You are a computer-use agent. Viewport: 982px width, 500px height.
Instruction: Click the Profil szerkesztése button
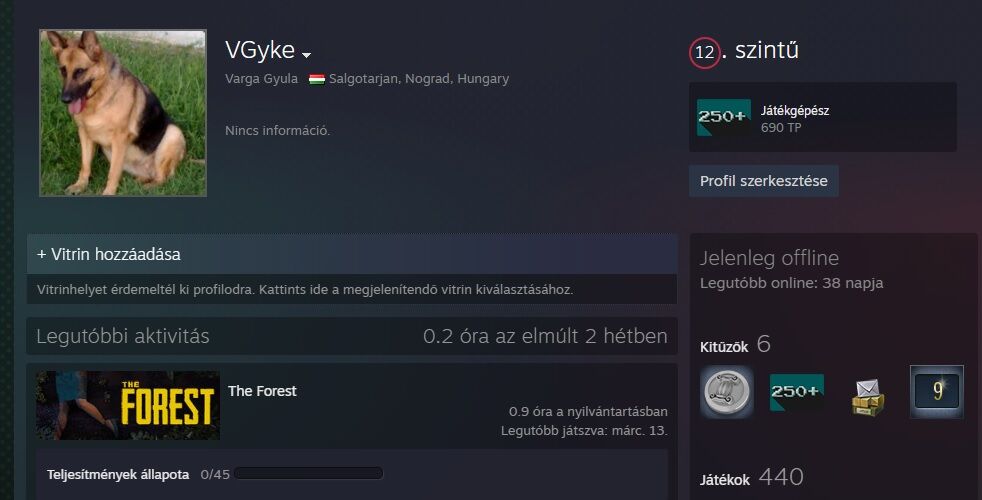click(763, 181)
